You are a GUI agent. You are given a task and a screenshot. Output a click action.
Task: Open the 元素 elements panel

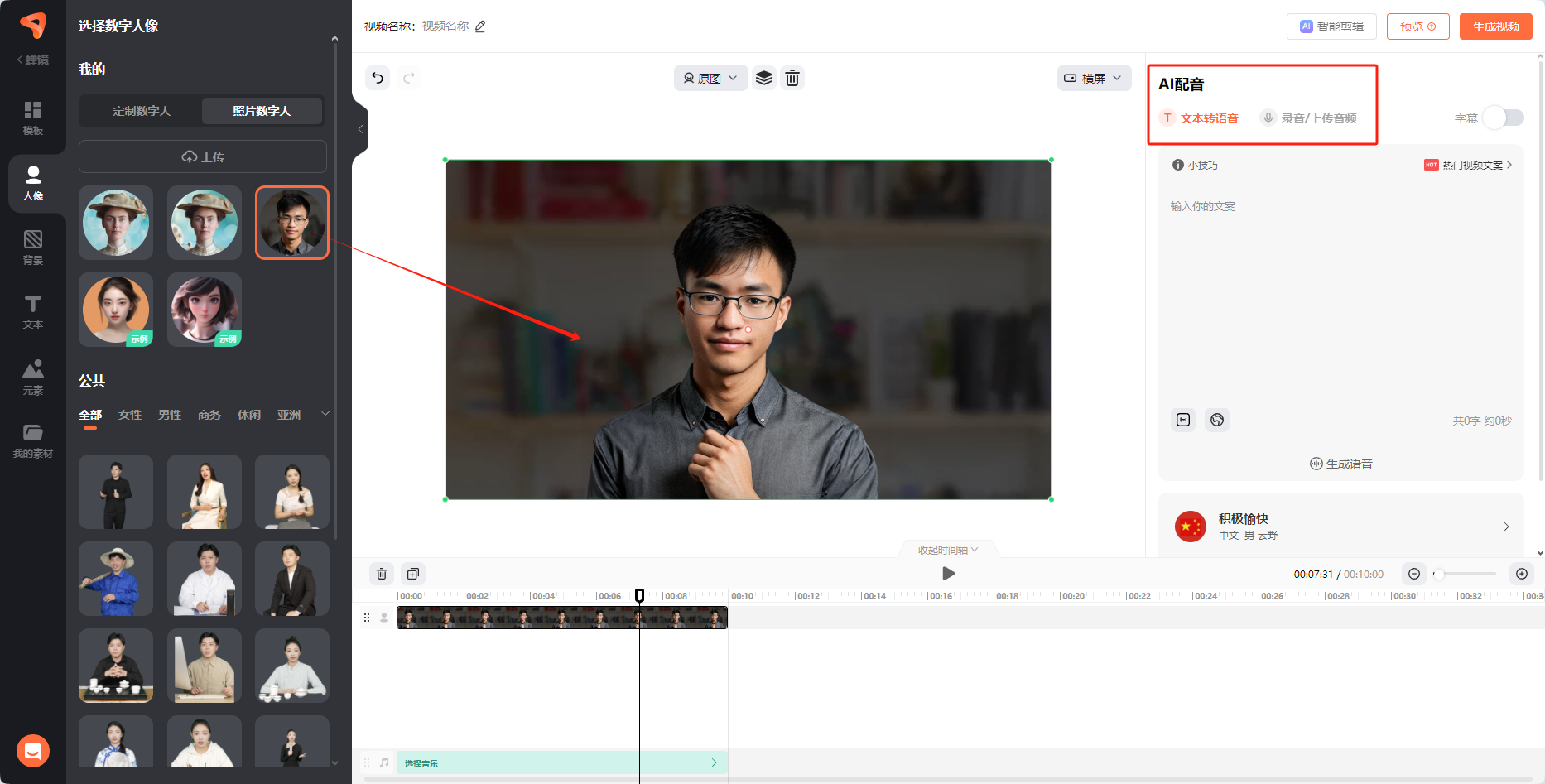(33, 378)
